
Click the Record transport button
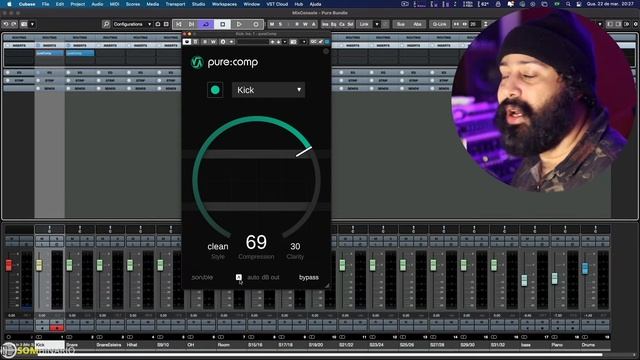pyautogui.click(x=256, y=24)
